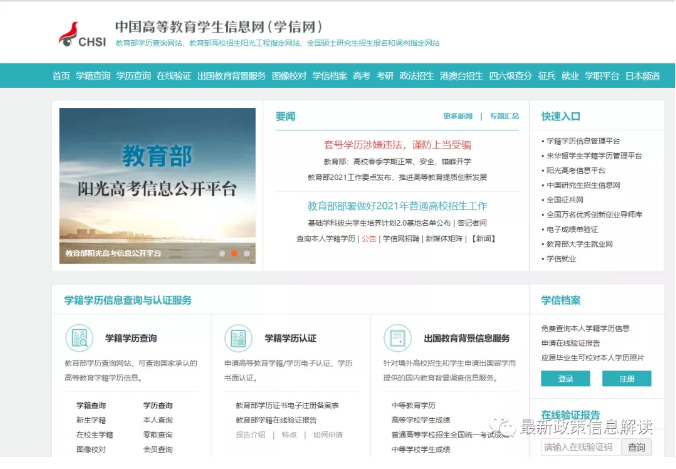Open 学职平台 nav item

[x=602, y=76]
